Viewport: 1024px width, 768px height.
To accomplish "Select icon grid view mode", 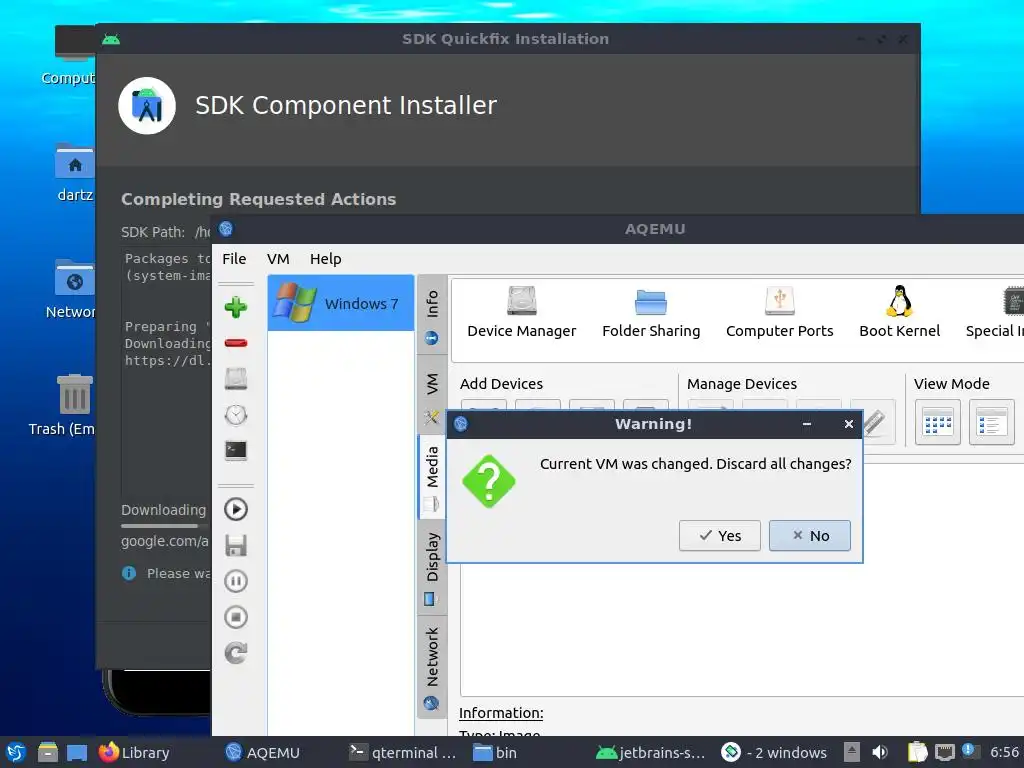I will click(937, 423).
